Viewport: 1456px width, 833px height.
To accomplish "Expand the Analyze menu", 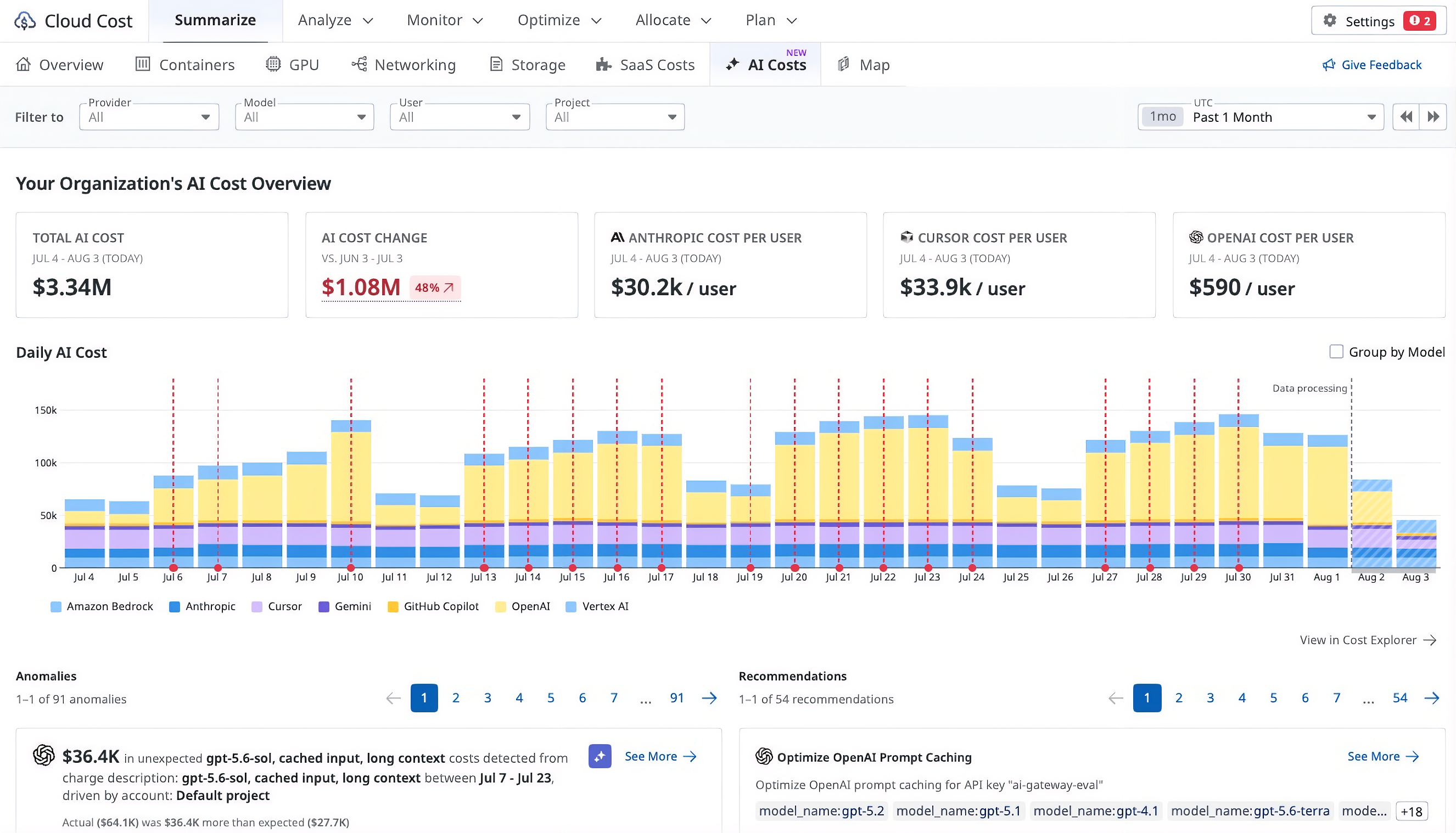I will click(x=336, y=21).
